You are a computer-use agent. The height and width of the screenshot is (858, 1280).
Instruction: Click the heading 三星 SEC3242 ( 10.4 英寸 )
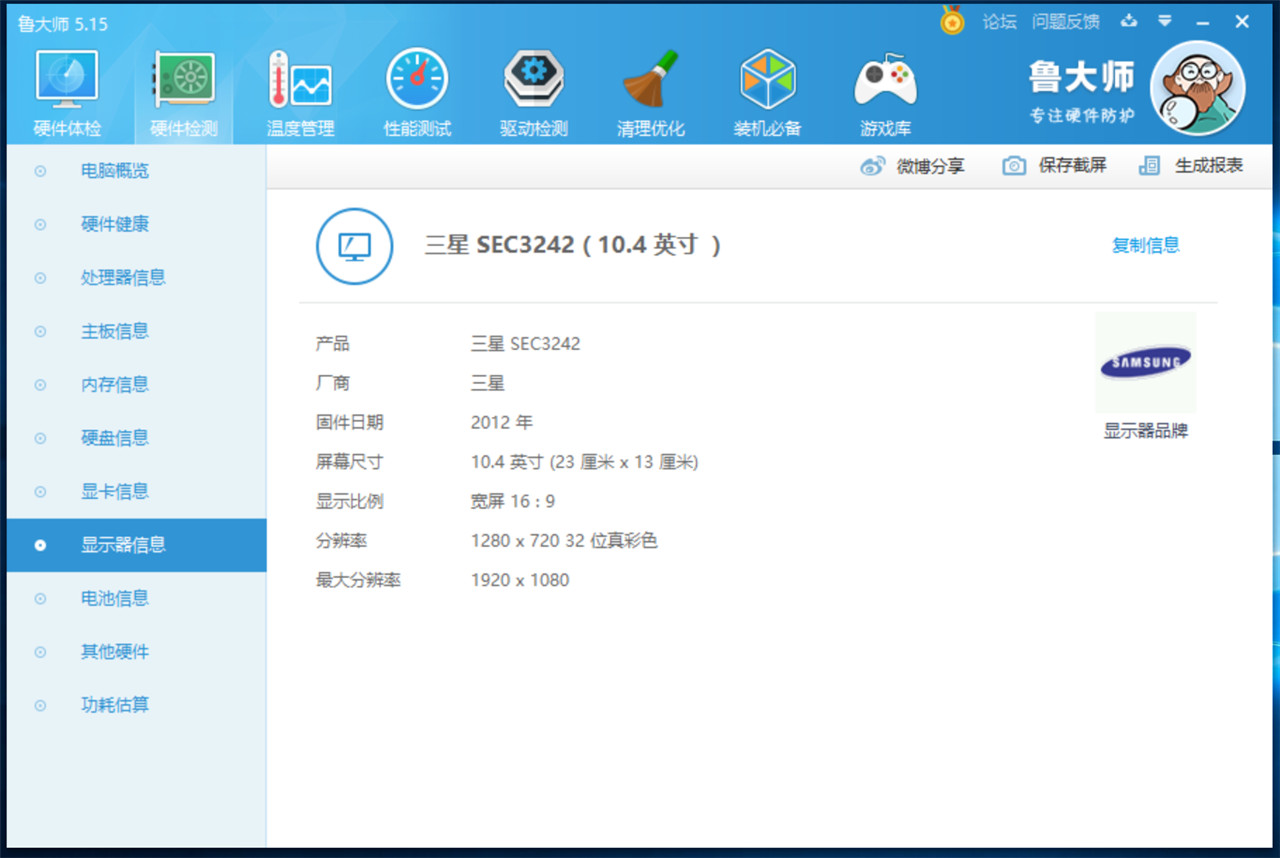point(573,245)
